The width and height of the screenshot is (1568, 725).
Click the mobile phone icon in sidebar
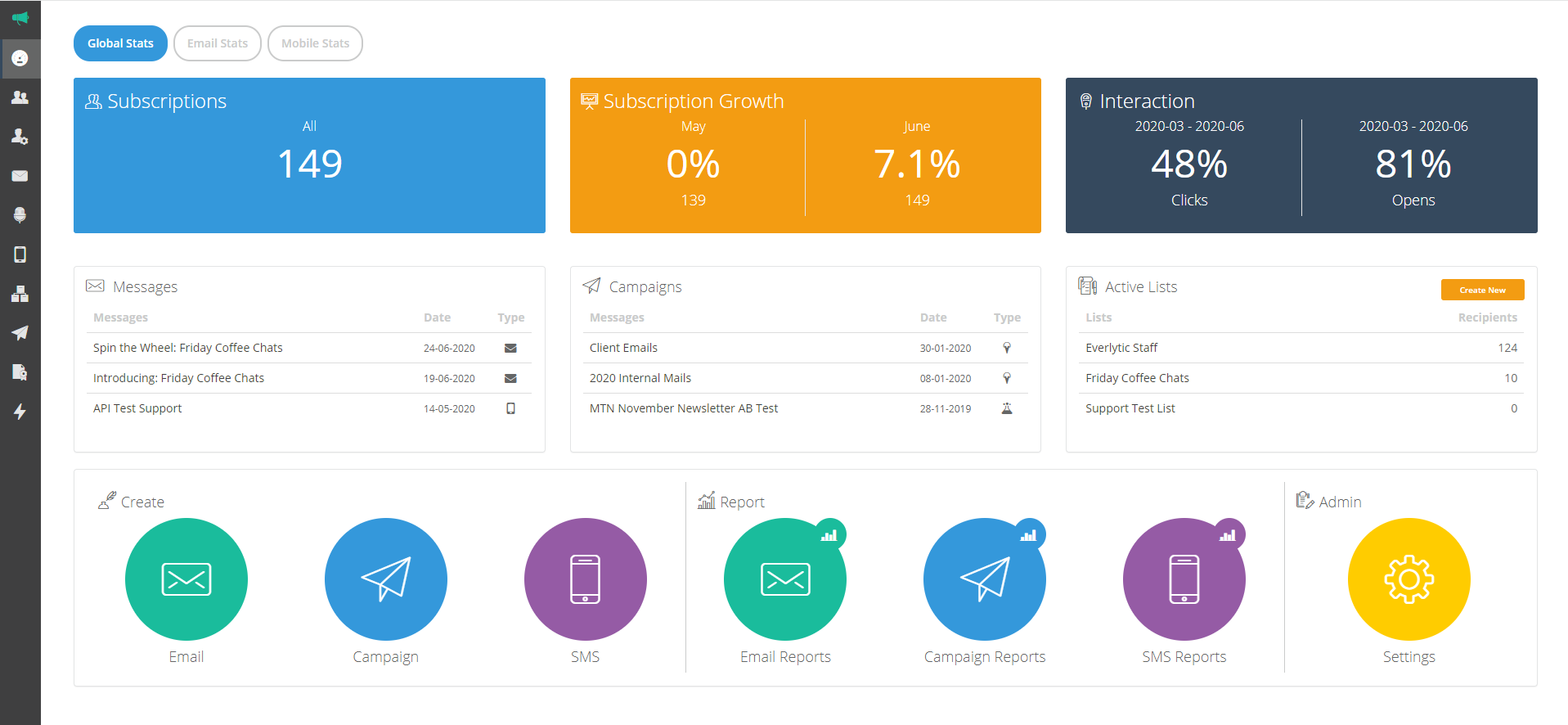[20, 254]
